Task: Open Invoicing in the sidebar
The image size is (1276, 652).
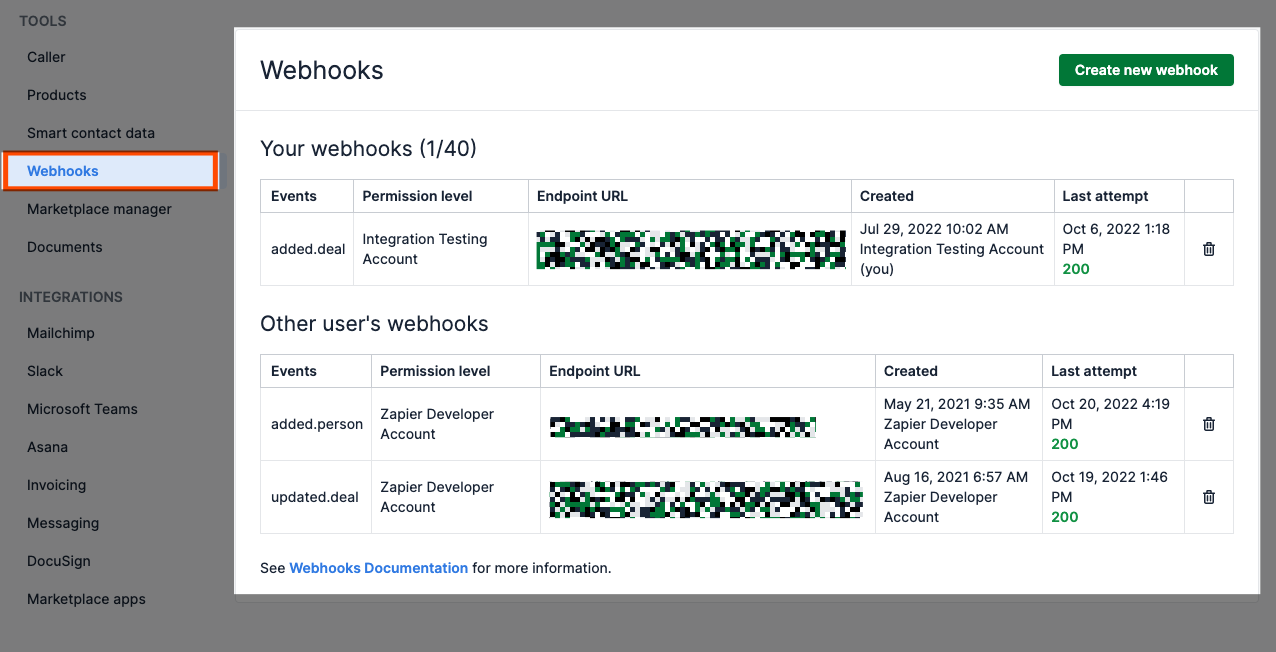Action: click(56, 485)
